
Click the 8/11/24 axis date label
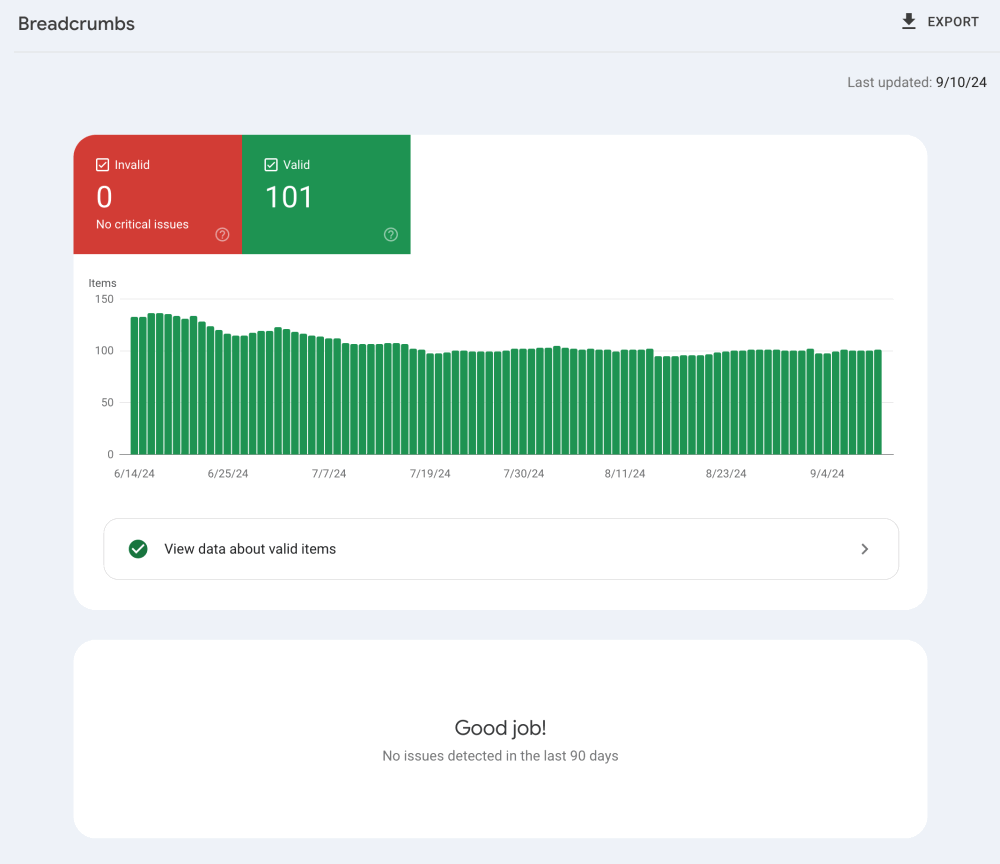[x=624, y=474]
